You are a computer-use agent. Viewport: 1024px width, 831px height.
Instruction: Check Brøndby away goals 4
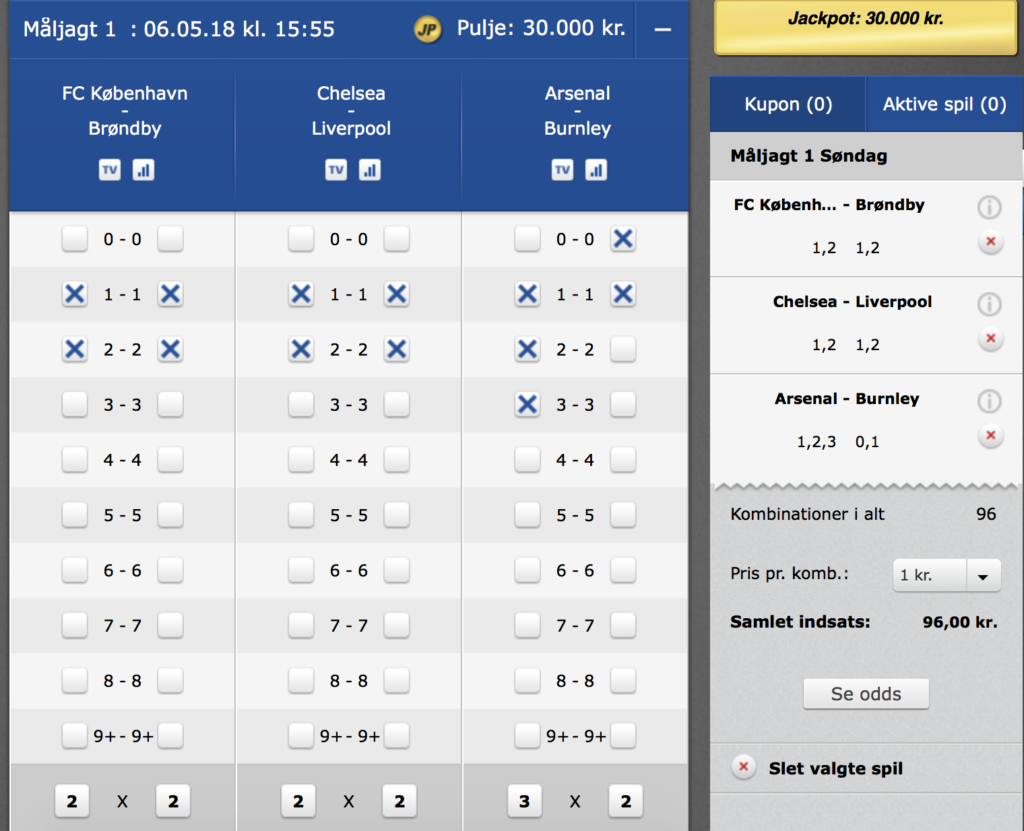170,460
